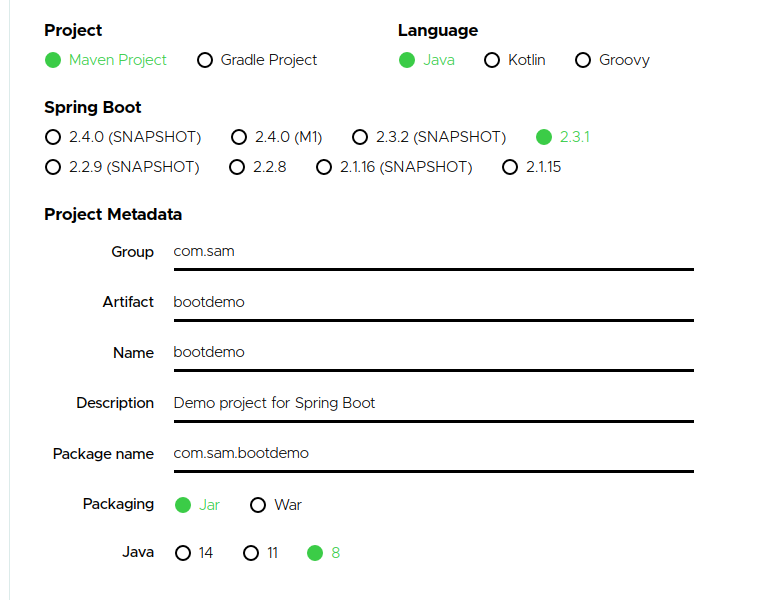Pick Spring Boot 2.3.2 (SNAPSHOT) version
The image size is (758, 600).
click(x=360, y=137)
